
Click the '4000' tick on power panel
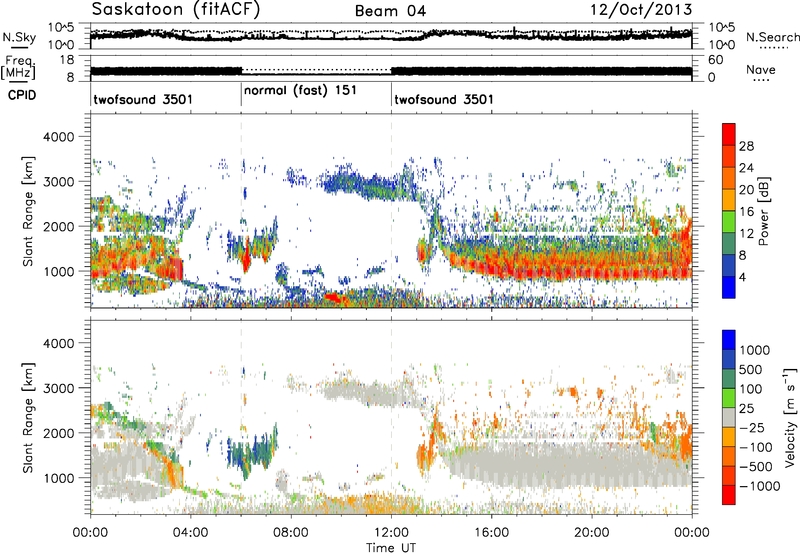(58, 137)
